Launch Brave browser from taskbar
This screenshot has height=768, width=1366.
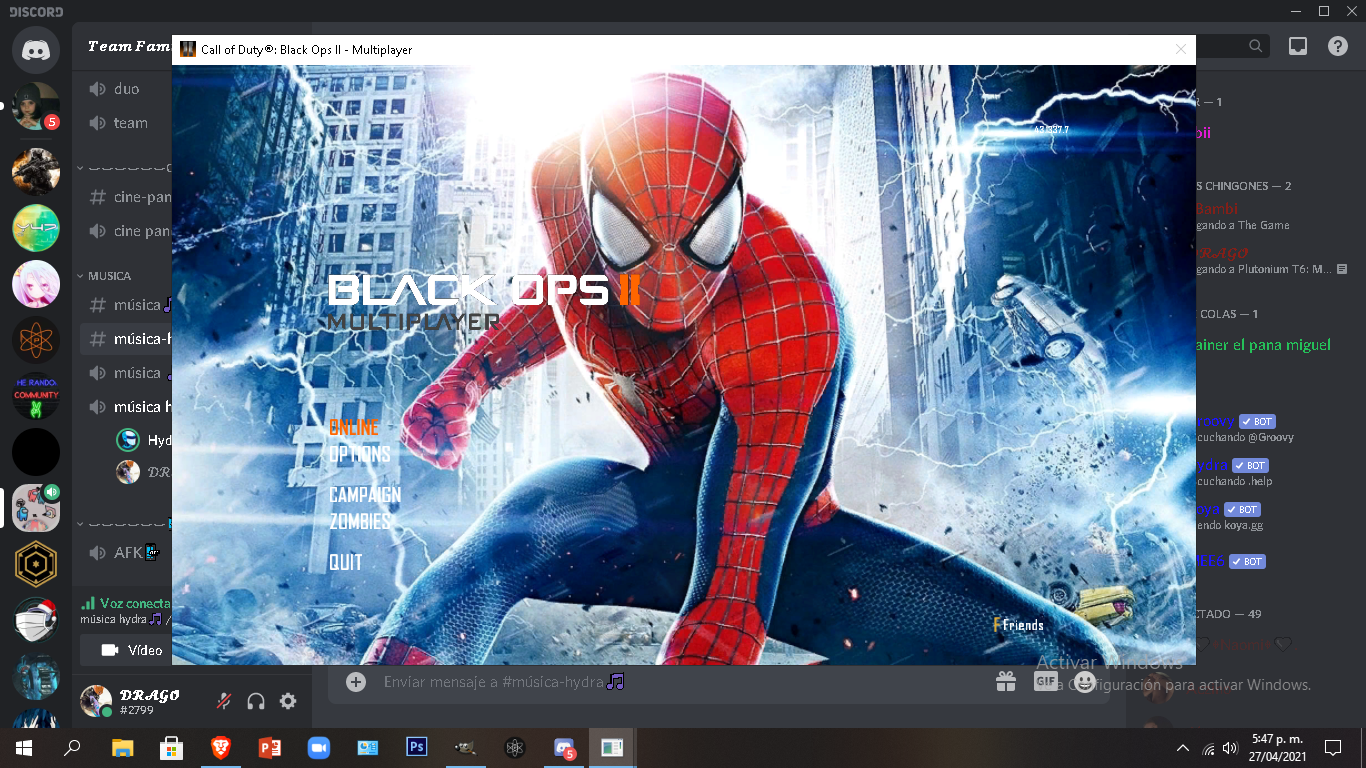click(220, 747)
